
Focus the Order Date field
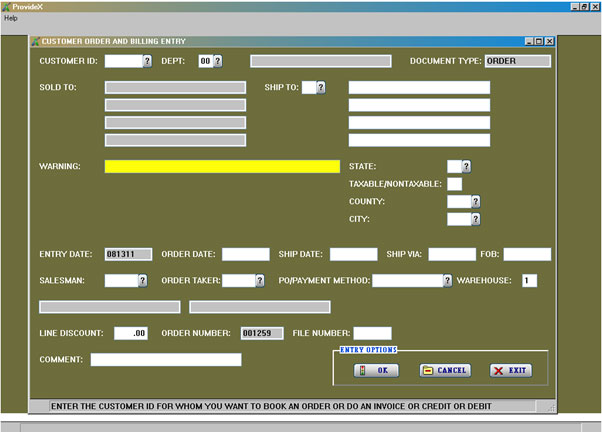[245, 254]
